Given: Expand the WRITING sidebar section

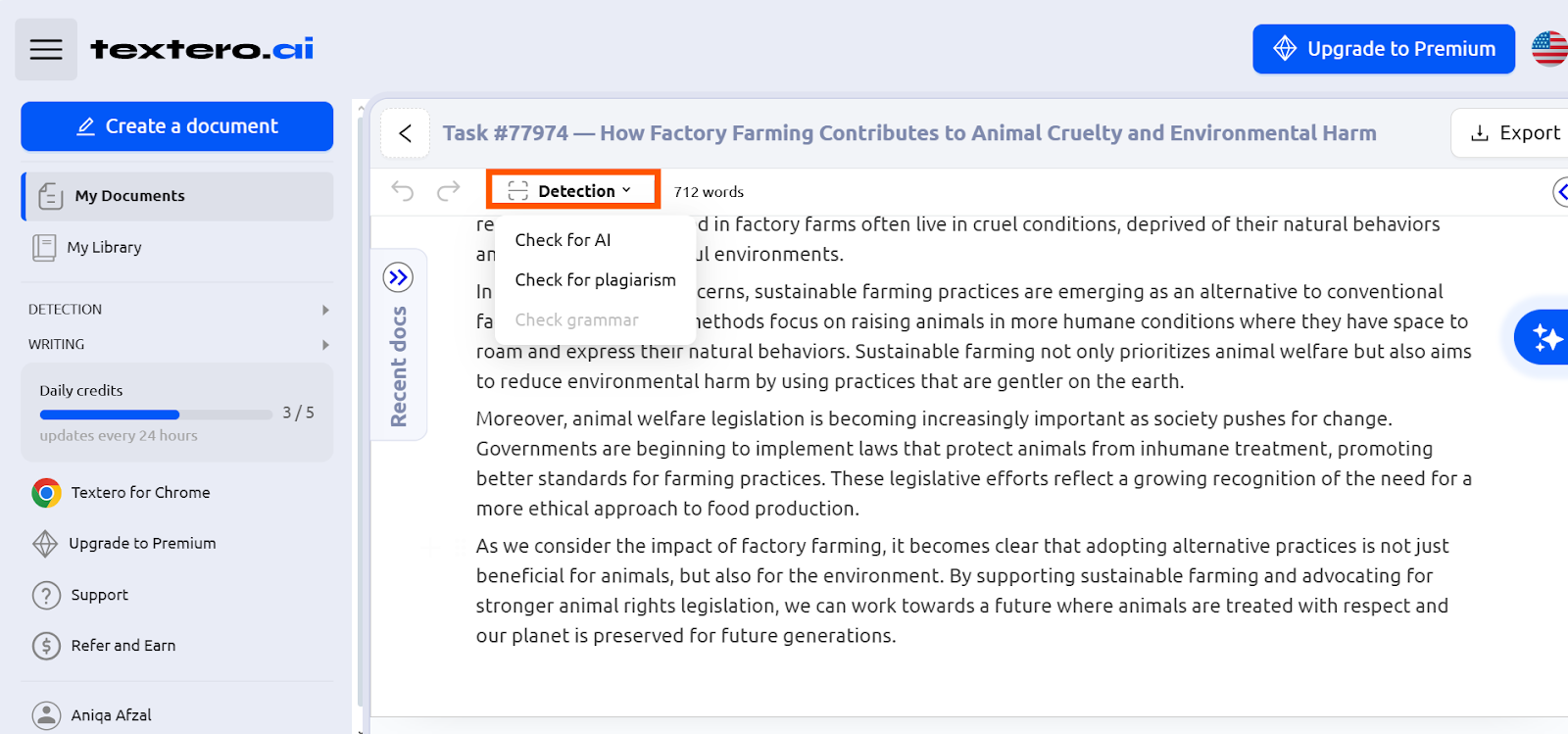Looking at the screenshot, I should tap(178, 345).
